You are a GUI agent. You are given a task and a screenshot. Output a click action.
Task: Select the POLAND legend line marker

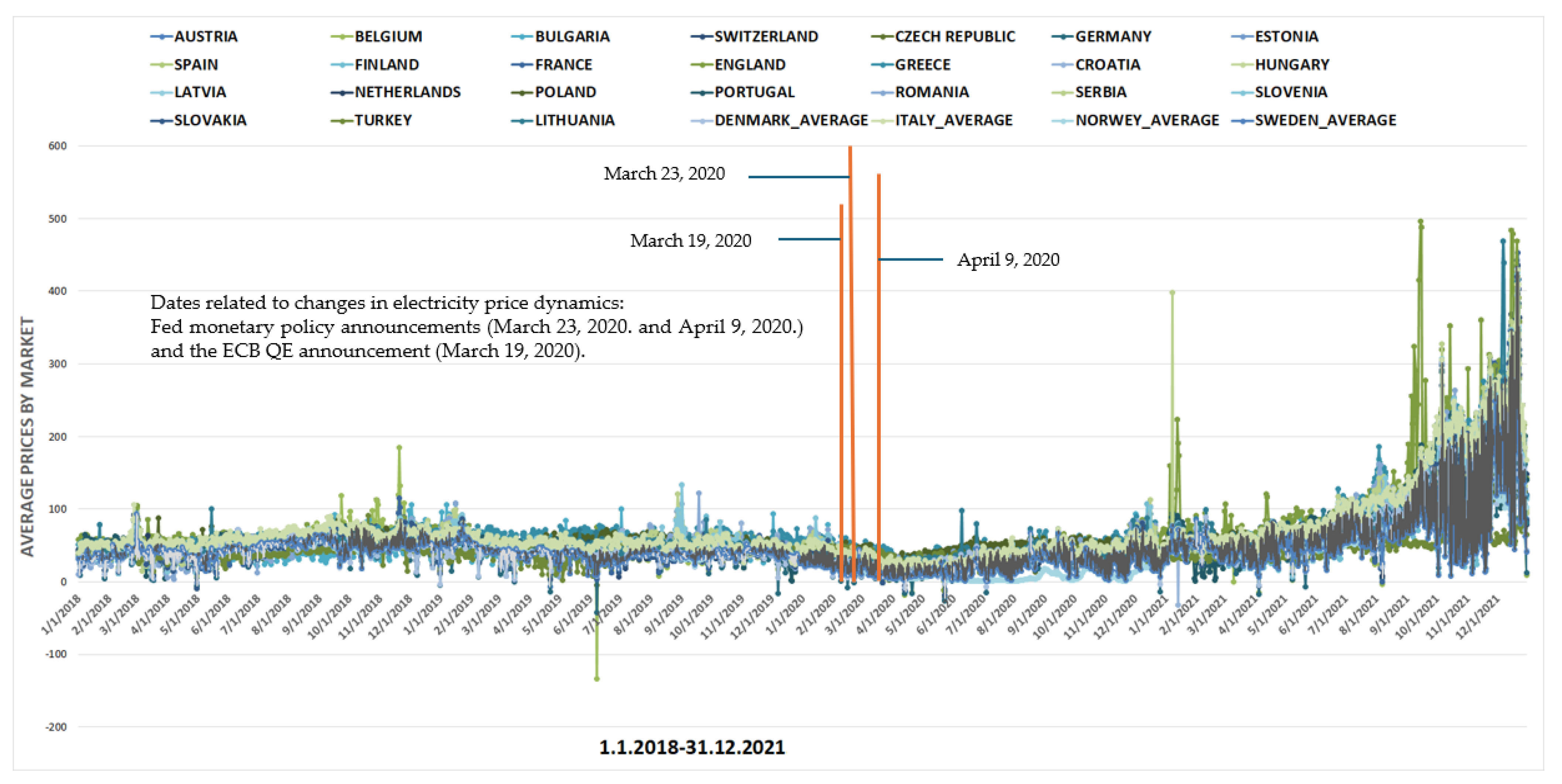522,93
